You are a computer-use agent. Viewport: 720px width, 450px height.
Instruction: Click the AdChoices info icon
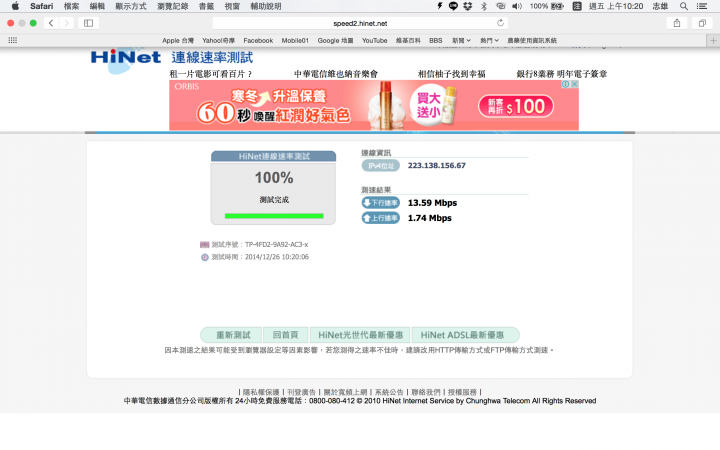coord(566,84)
